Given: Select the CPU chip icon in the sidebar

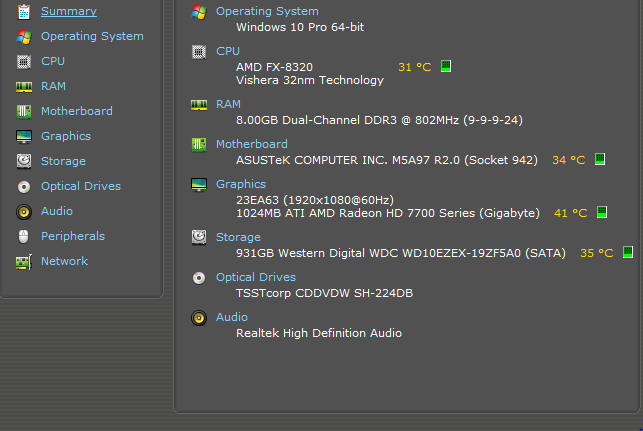Looking at the screenshot, I should click(x=24, y=62).
